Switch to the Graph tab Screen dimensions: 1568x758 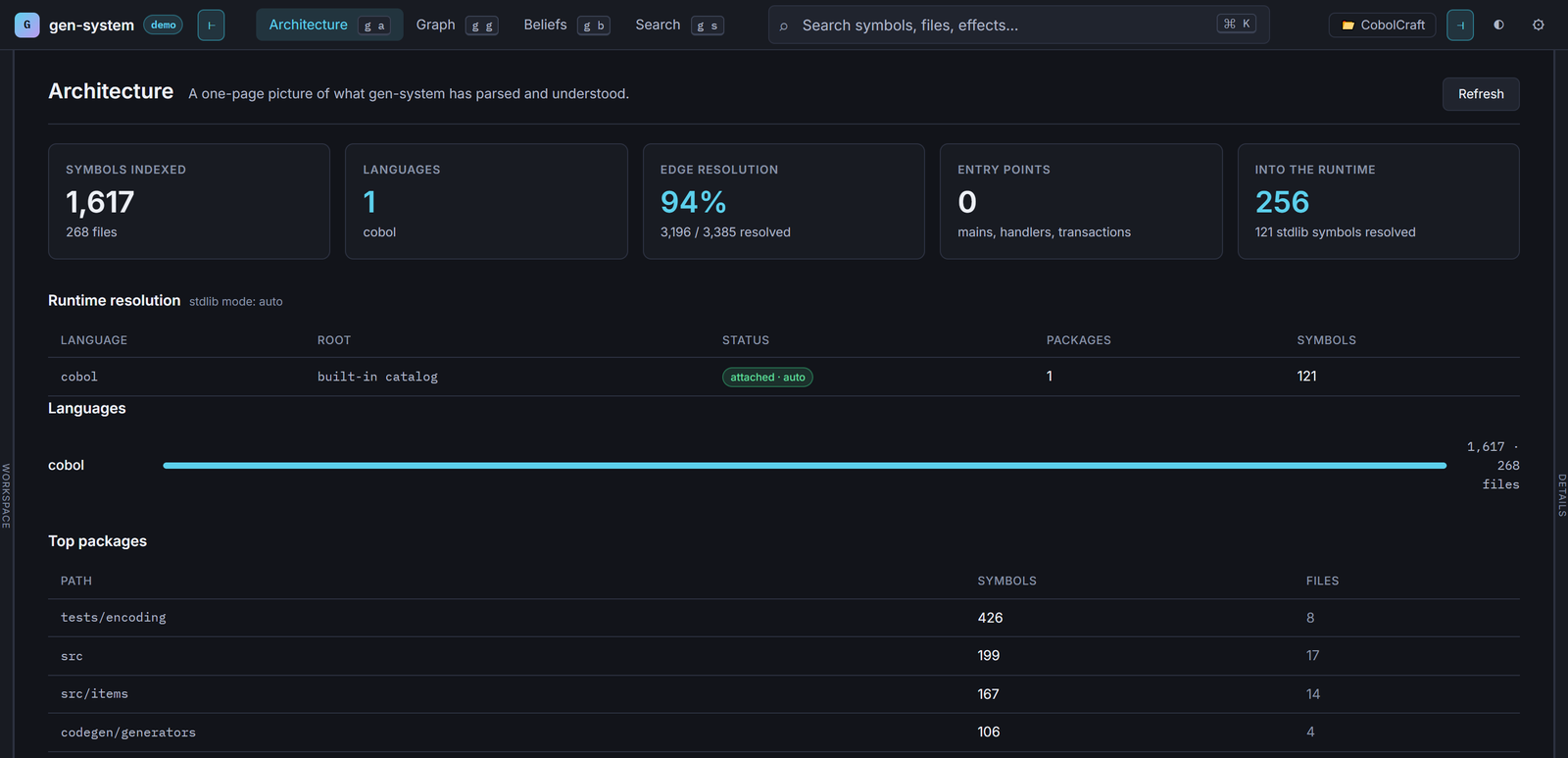pyautogui.click(x=457, y=25)
